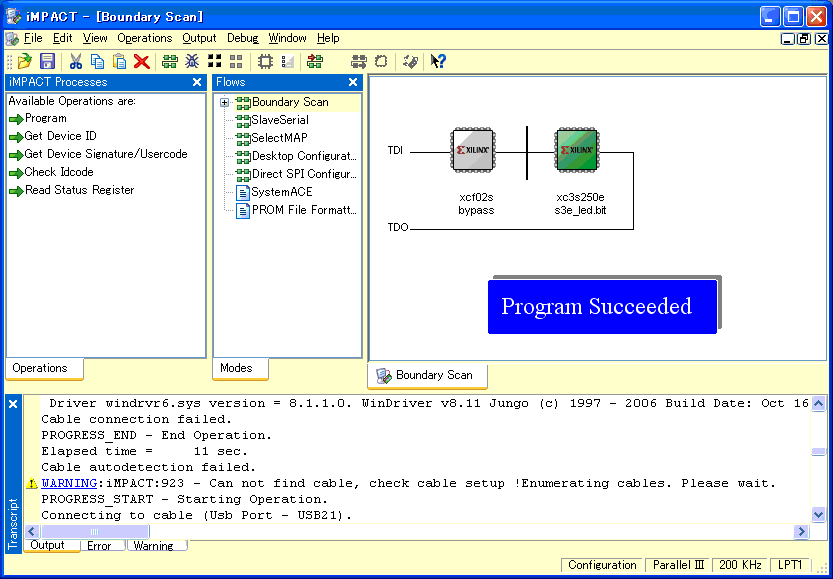
Task: Click the 200 KHz status bar entry
Action: 740,565
